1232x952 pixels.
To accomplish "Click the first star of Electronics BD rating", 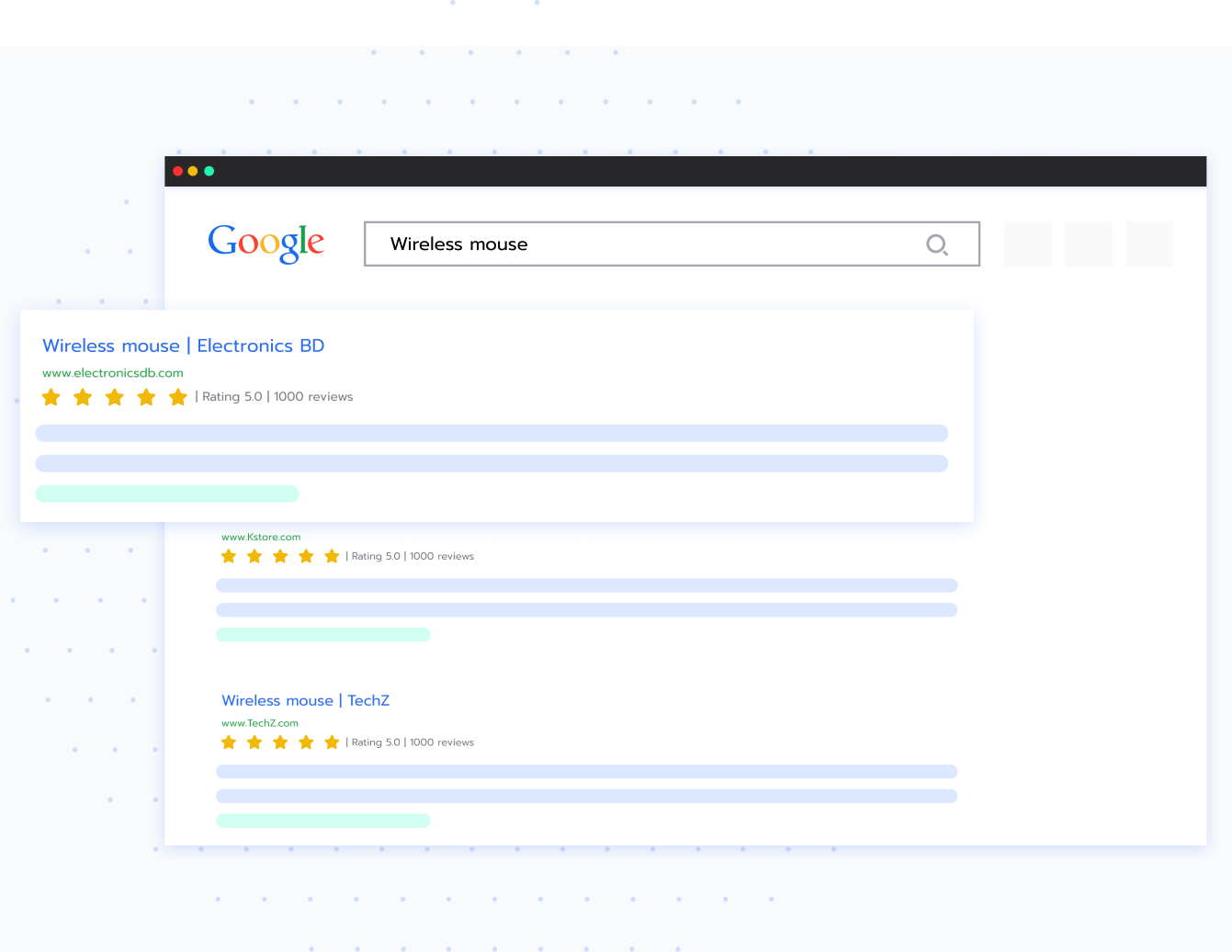I will click(x=51, y=397).
